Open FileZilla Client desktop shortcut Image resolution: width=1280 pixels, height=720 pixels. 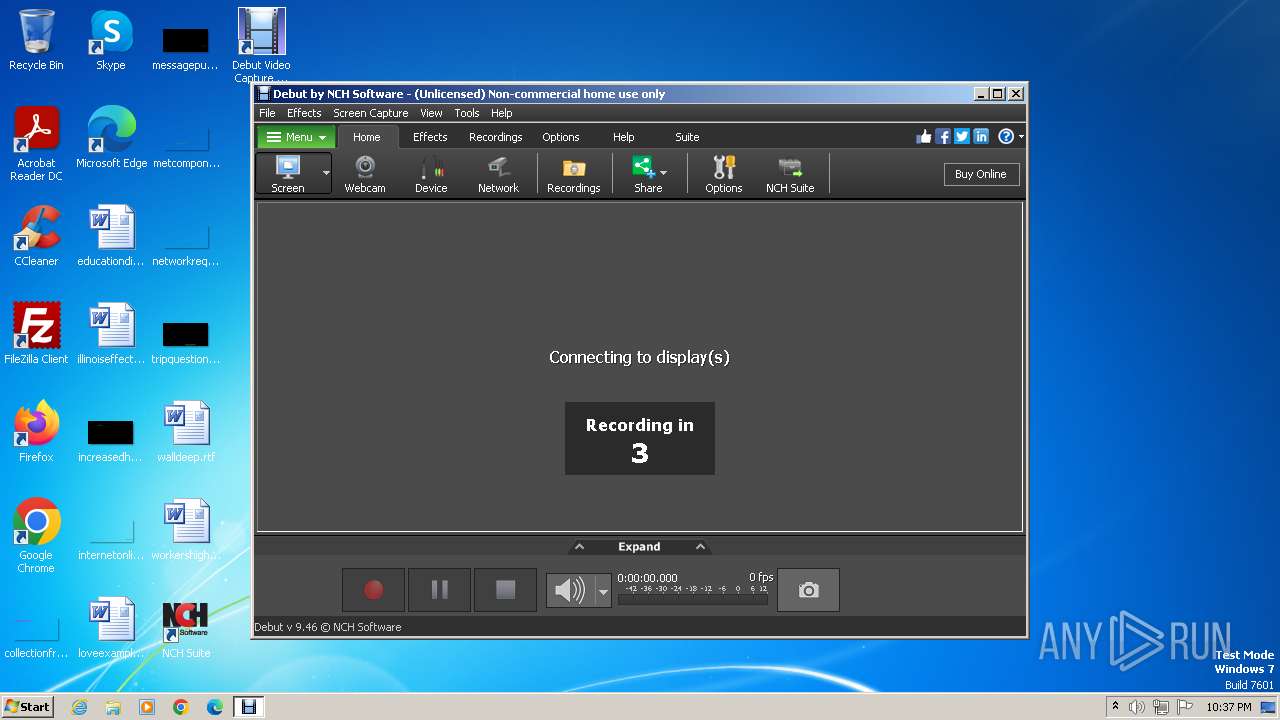(36, 334)
